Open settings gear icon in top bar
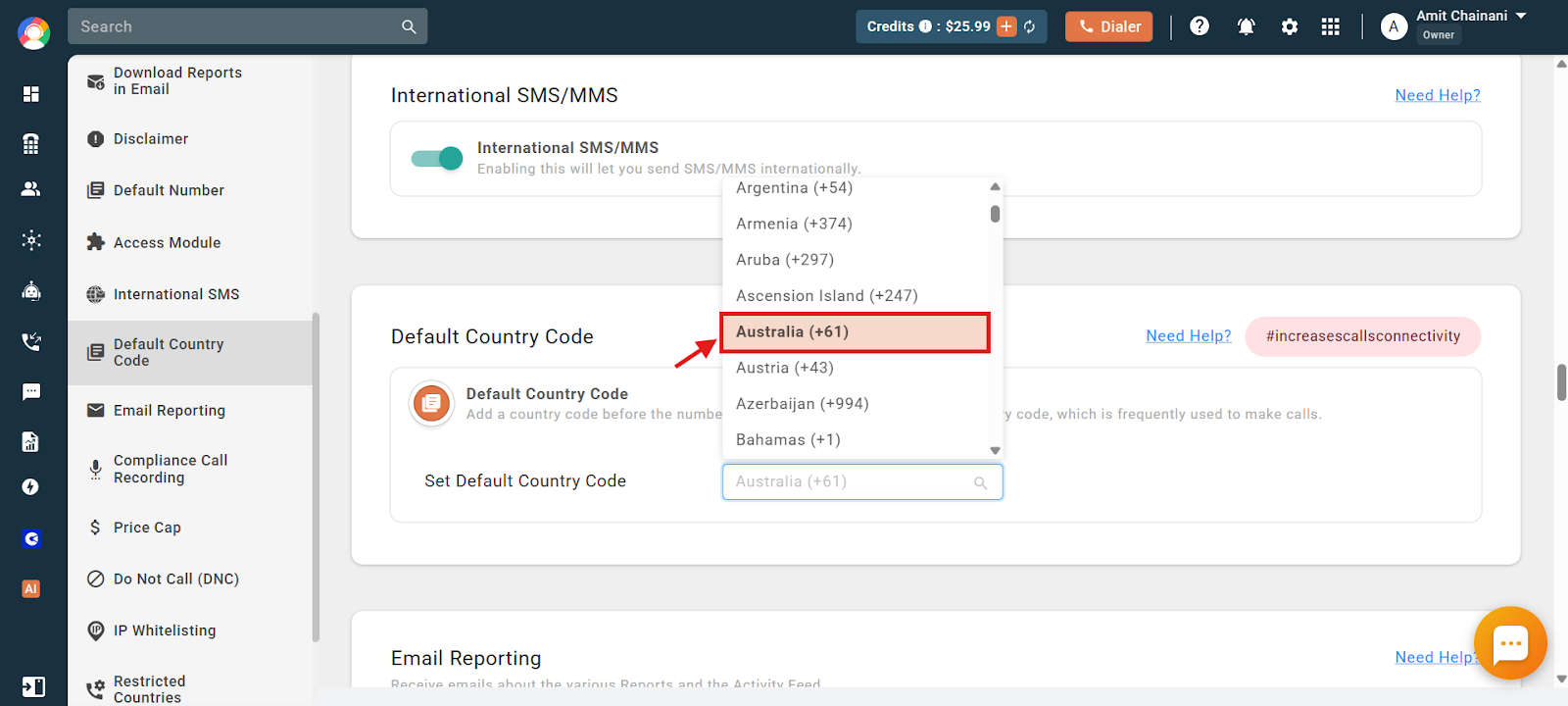 1290,26
